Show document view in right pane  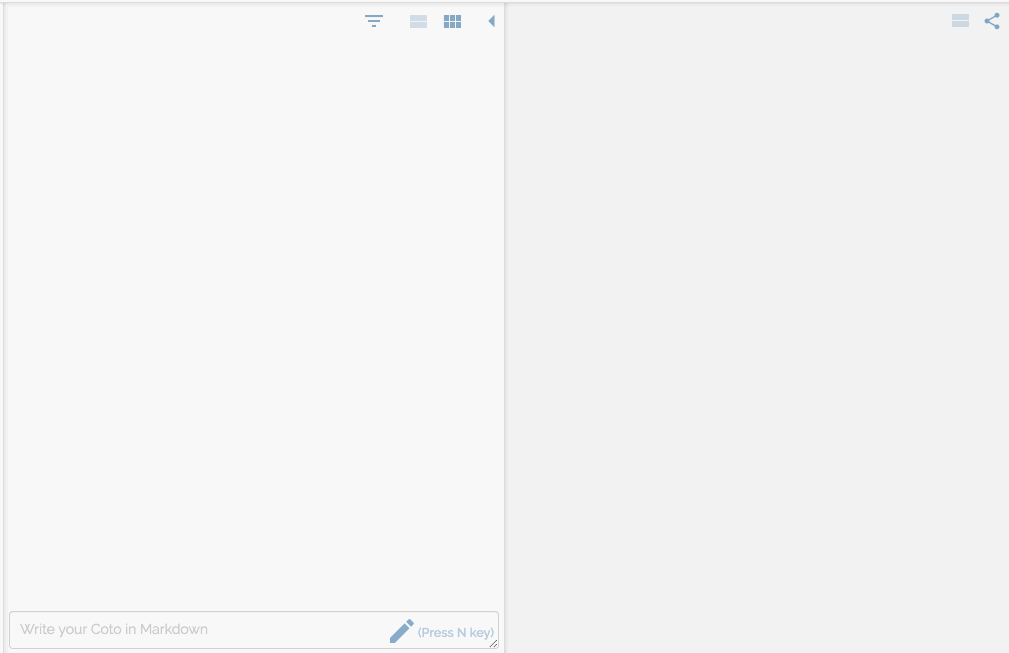(960, 21)
